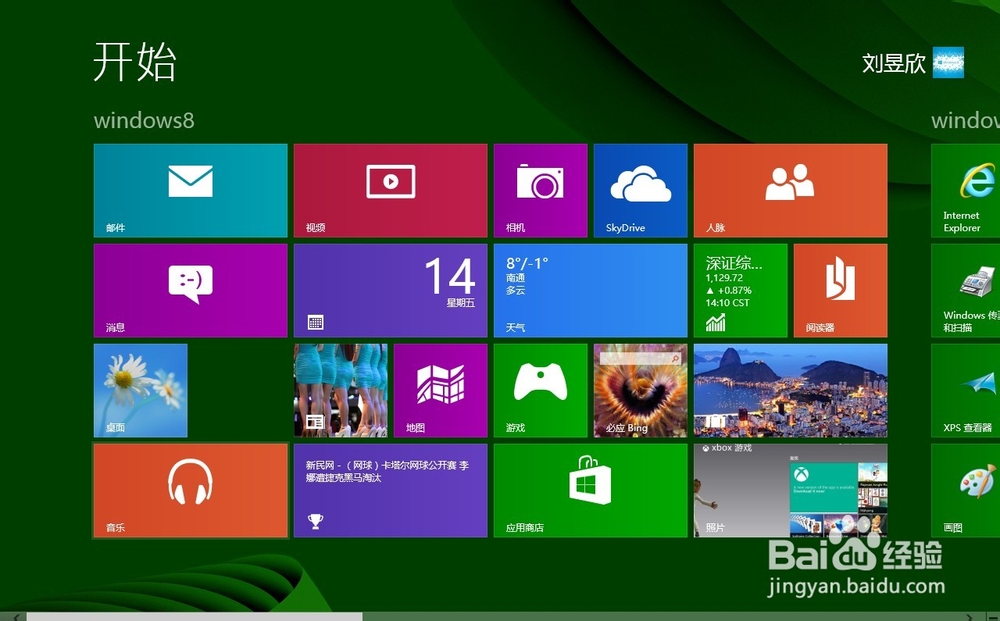Open the XPS Viewer (XPS 查看器) tile
The width and height of the screenshot is (1000, 621).
966,391
